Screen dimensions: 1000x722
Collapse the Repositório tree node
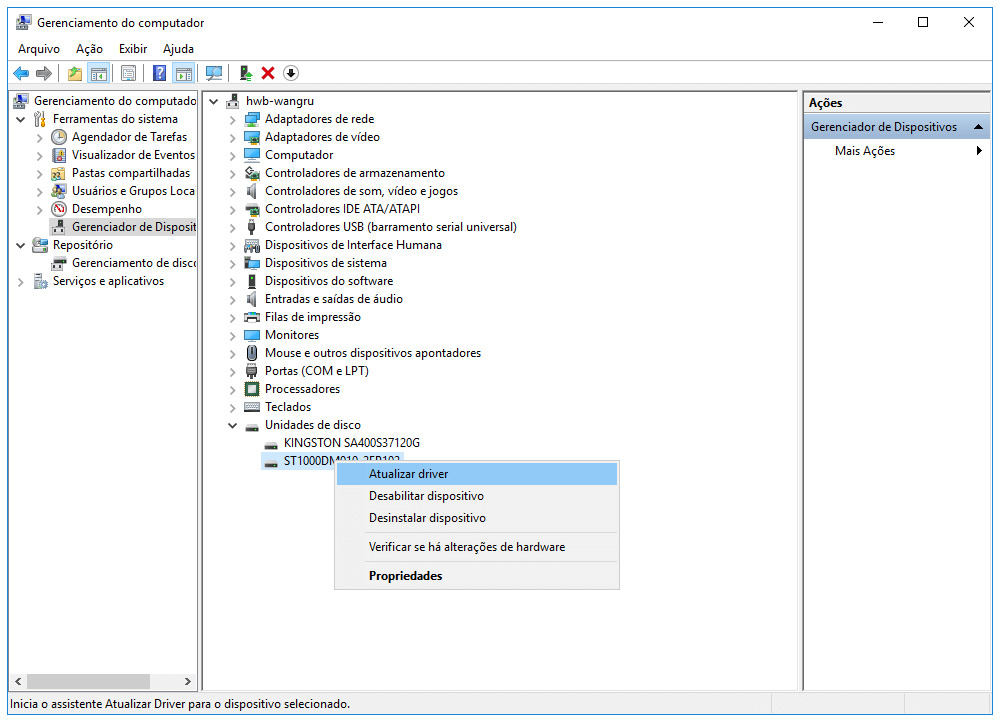20,245
